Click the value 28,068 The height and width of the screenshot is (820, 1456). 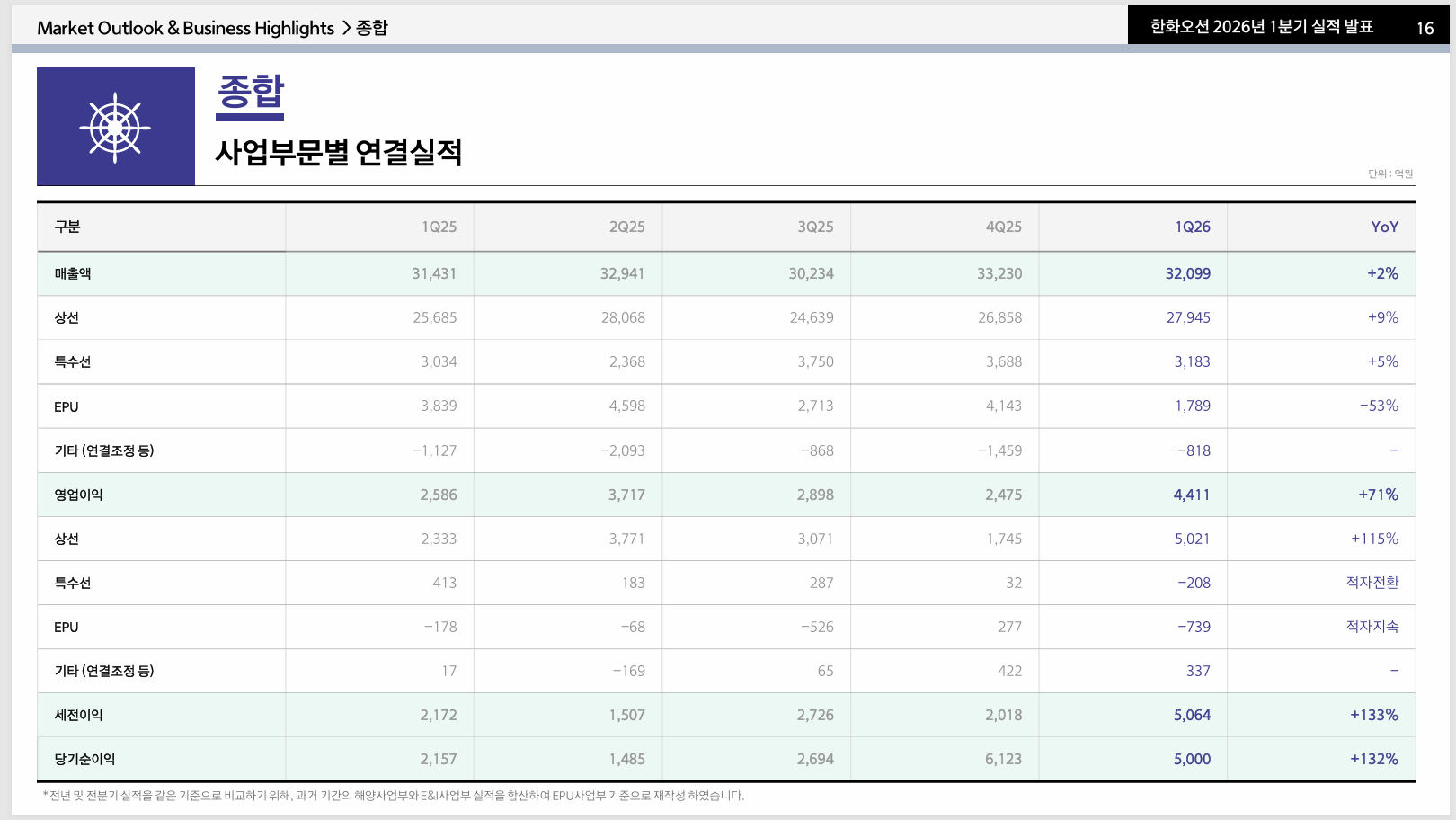[x=624, y=317]
